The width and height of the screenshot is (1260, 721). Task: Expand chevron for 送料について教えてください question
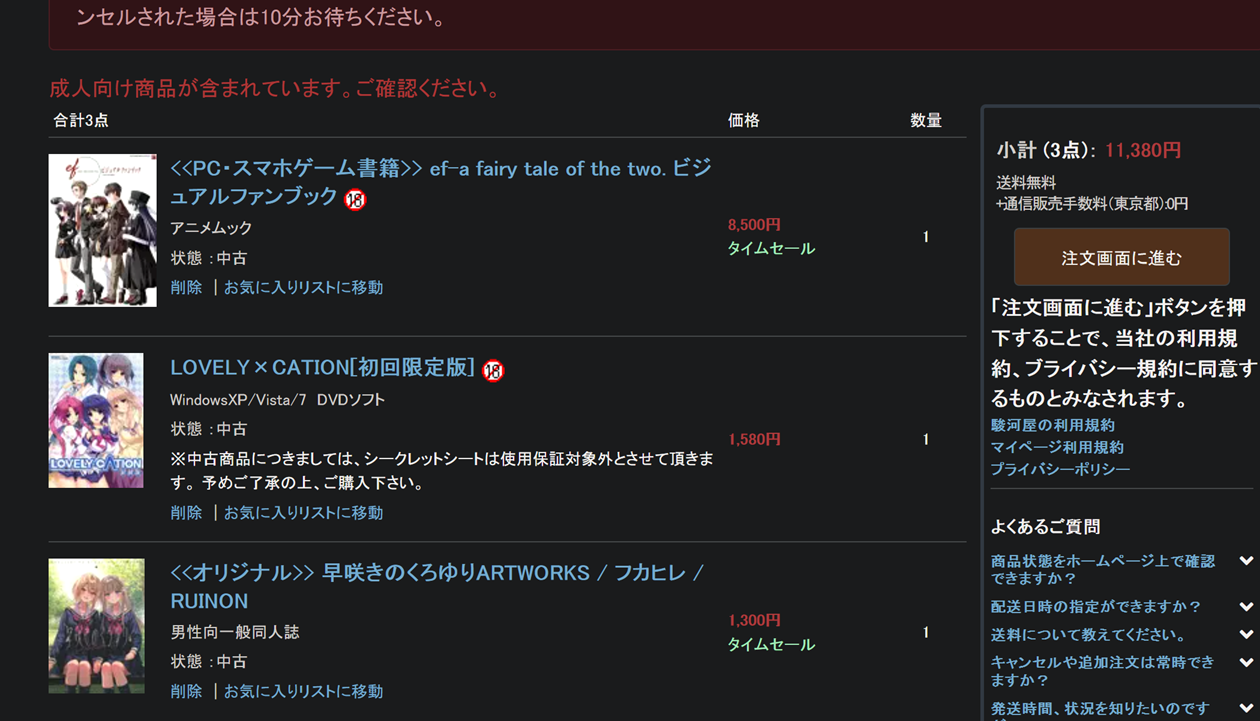1246,635
